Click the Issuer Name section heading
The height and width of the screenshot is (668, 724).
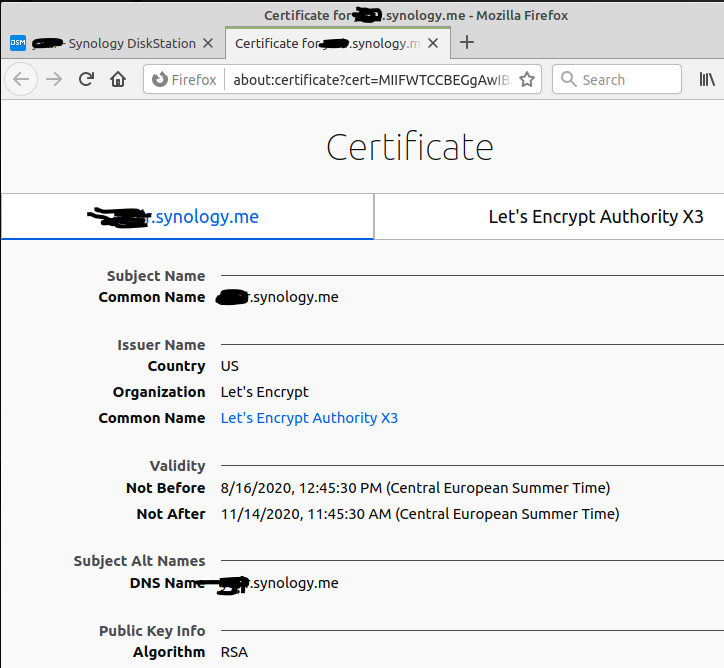(161, 345)
